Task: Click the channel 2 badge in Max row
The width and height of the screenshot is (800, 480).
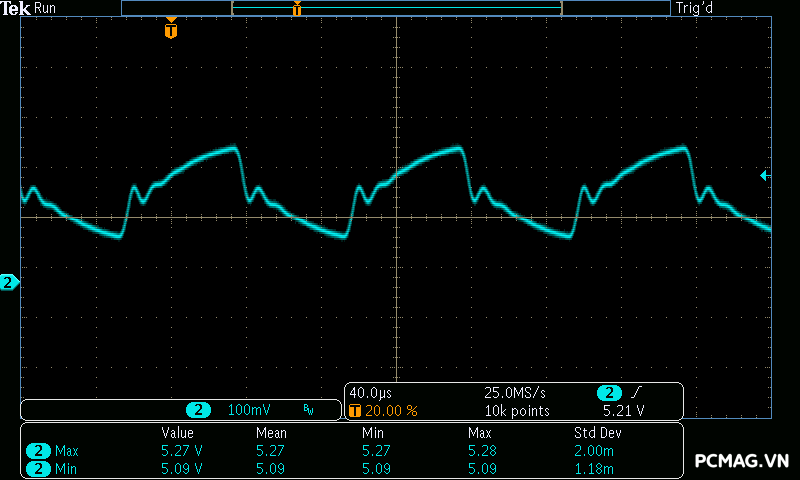Action: (x=39, y=451)
